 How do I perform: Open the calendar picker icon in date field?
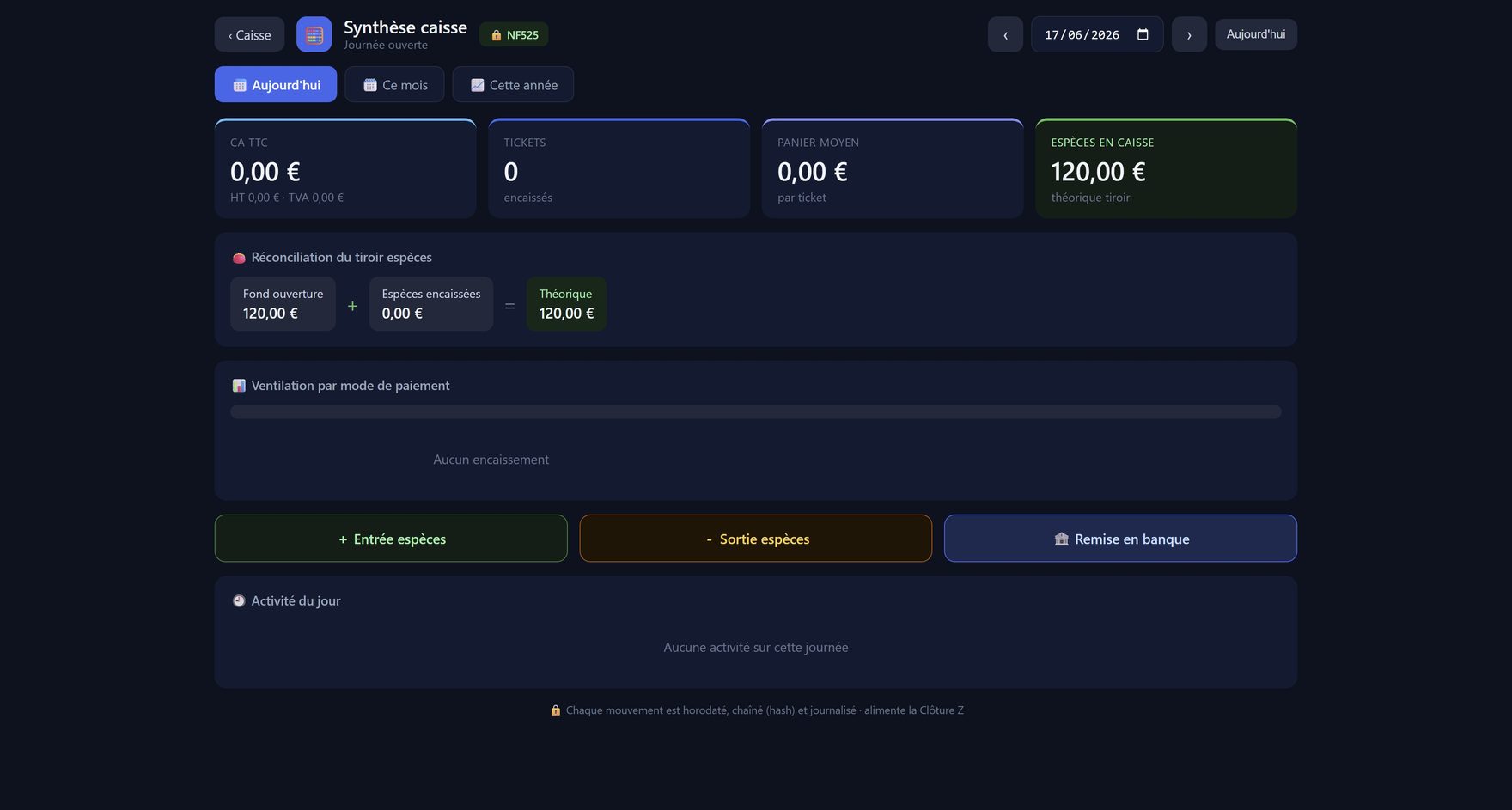point(1143,34)
